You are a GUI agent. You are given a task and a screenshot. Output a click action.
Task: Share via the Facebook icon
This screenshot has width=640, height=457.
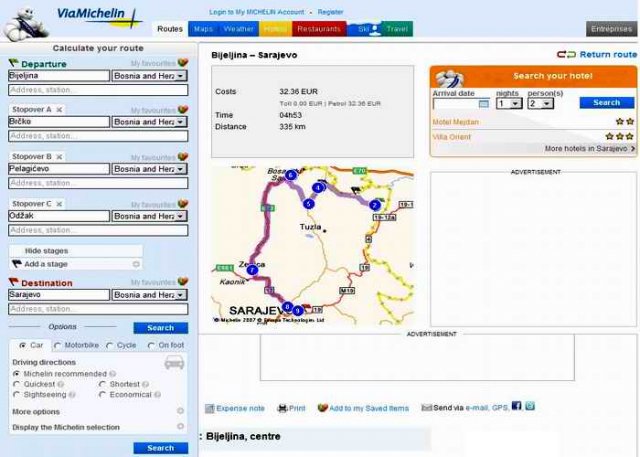pos(516,406)
